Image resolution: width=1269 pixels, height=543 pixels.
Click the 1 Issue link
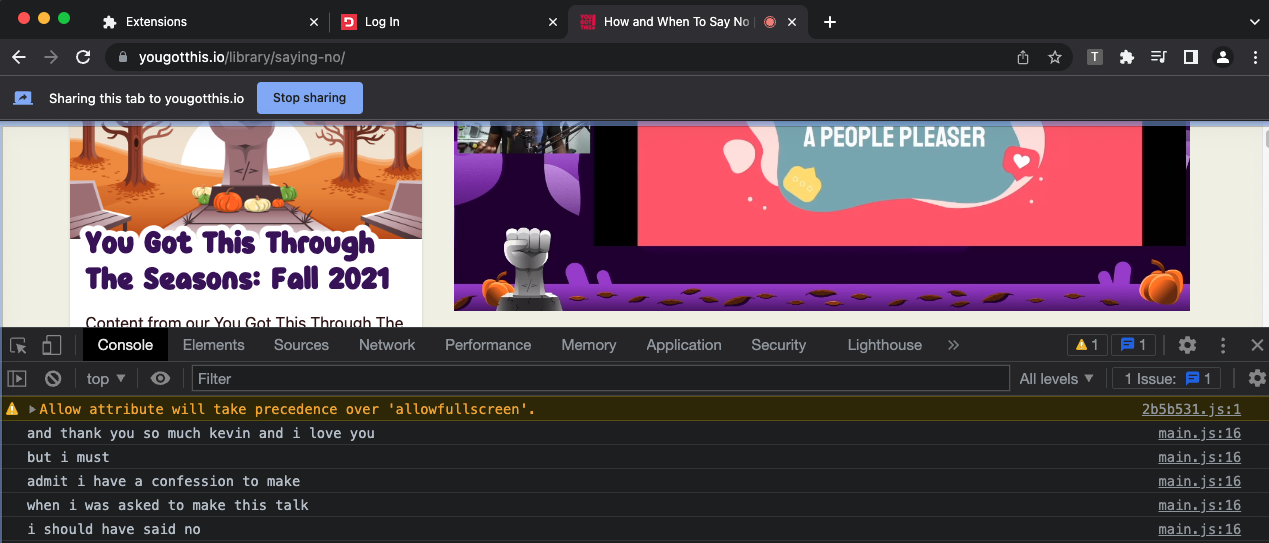pyautogui.click(x=1167, y=378)
